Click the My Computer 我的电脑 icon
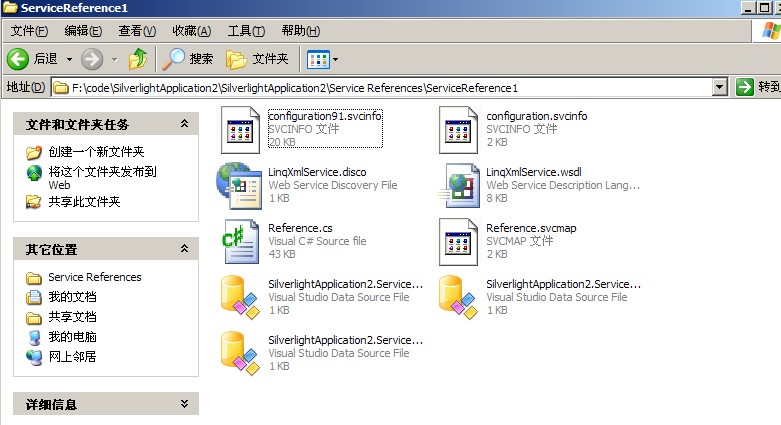 click(34, 337)
